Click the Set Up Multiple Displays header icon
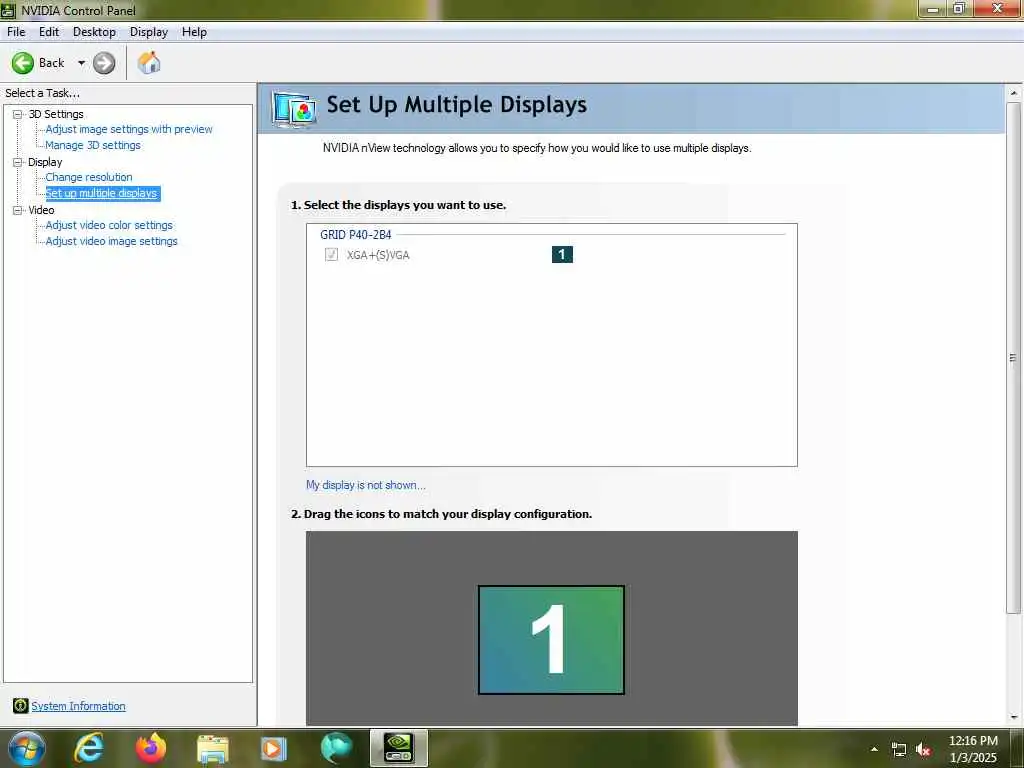1024x768 pixels. [x=295, y=109]
